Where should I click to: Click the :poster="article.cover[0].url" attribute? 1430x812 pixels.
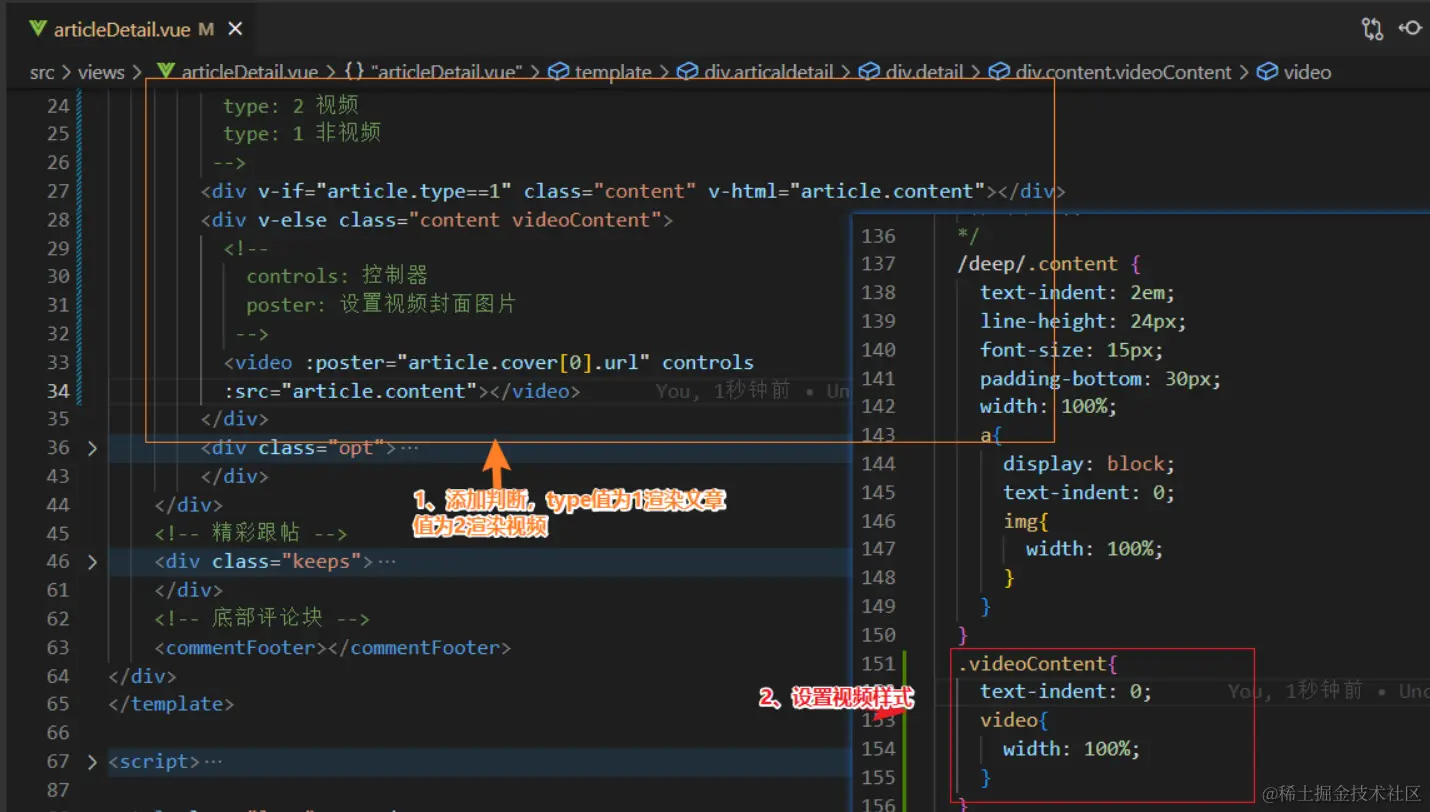tap(477, 362)
